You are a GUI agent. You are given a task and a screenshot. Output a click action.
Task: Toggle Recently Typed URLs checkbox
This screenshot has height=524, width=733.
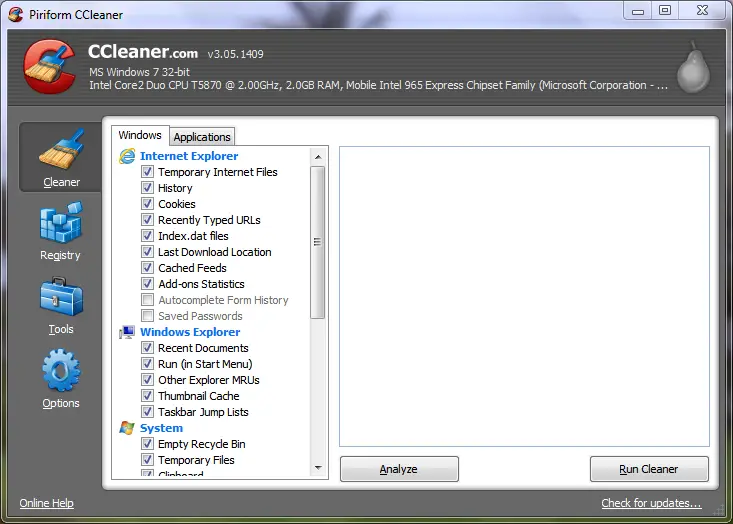click(147, 220)
